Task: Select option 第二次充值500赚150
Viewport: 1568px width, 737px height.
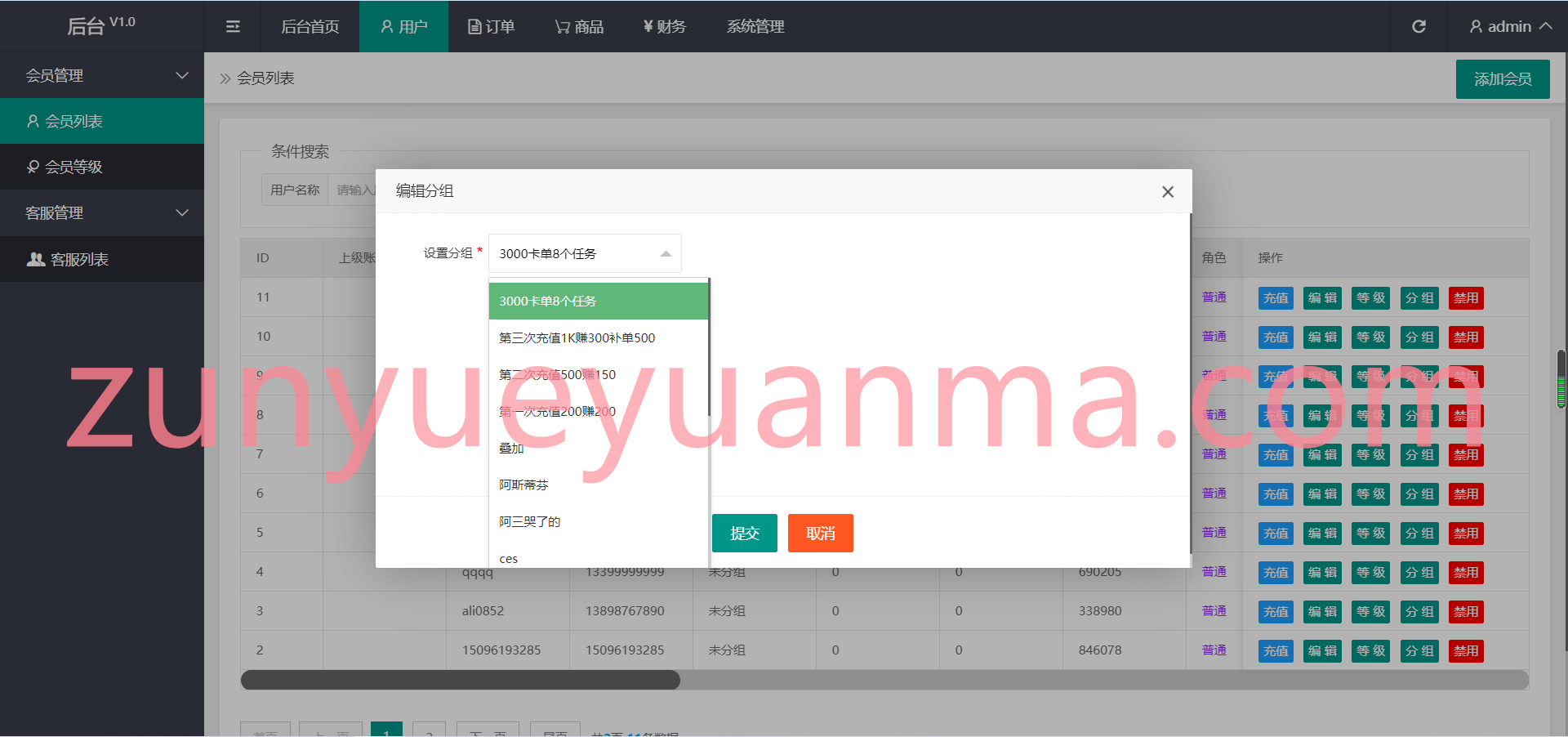Action: 599,374
